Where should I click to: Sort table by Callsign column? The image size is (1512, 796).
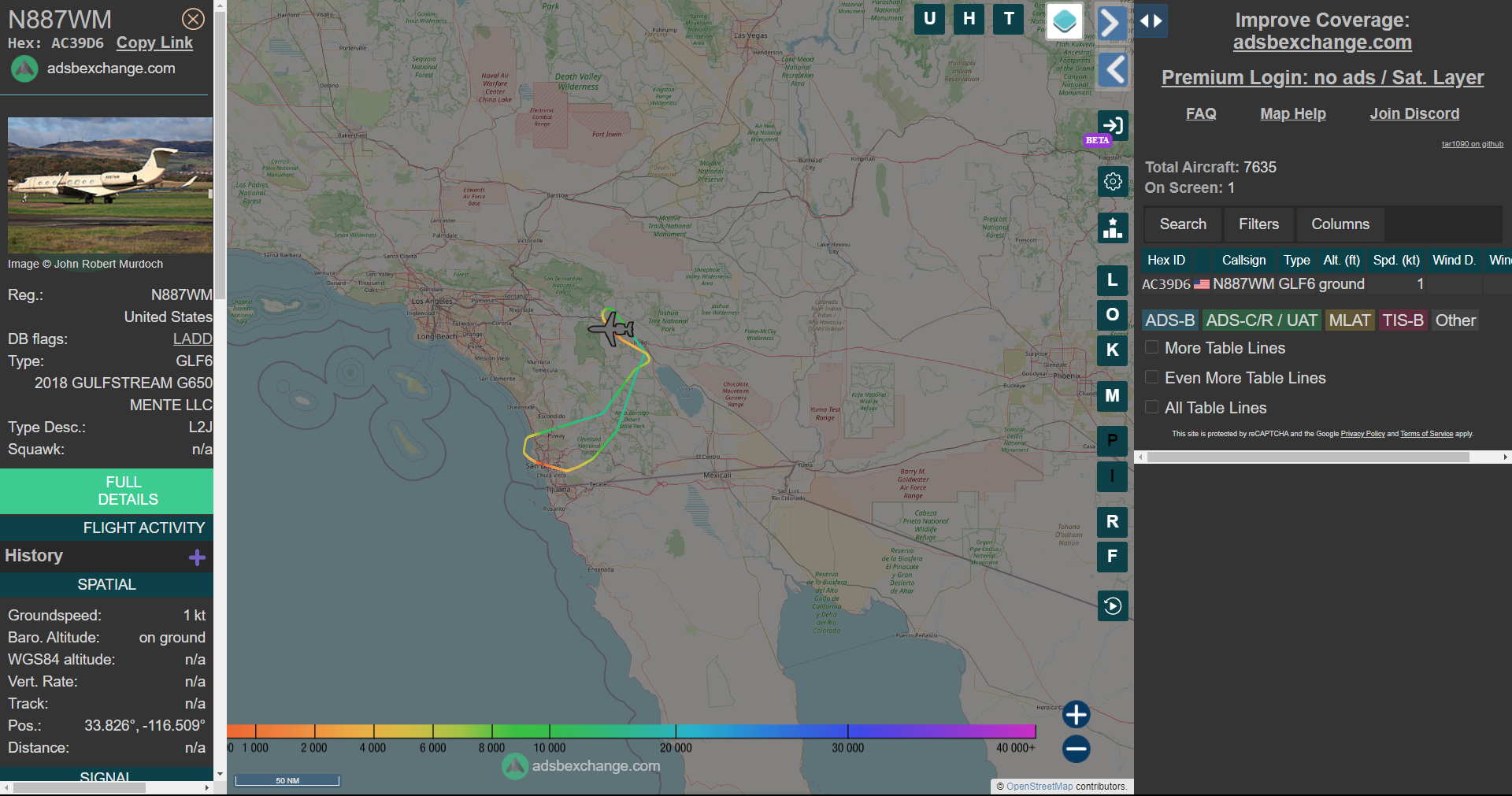coord(1244,260)
